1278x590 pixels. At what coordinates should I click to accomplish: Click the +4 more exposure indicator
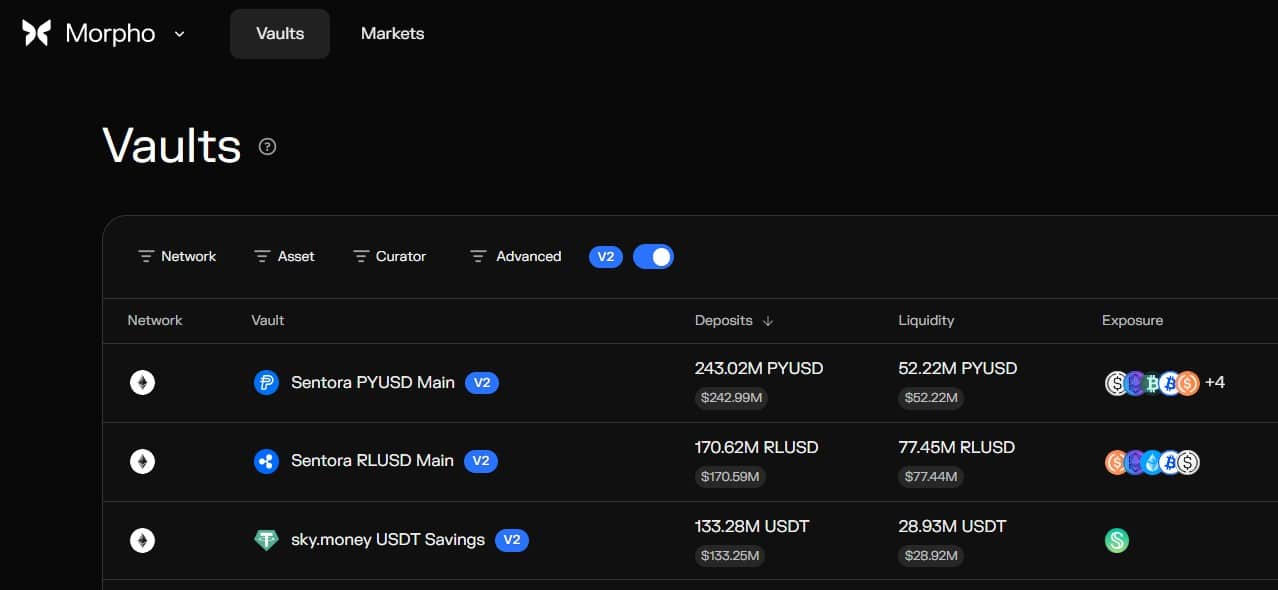click(x=1215, y=383)
